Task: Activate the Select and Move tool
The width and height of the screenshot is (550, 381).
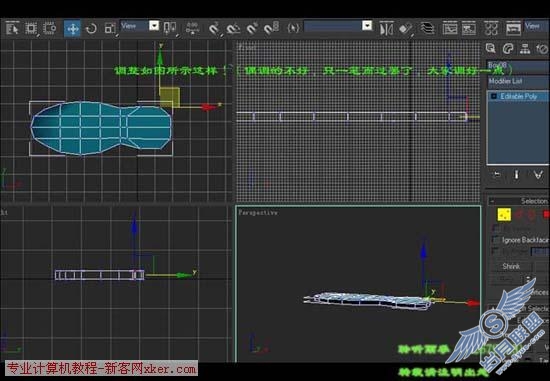Action: (x=72, y=28)
